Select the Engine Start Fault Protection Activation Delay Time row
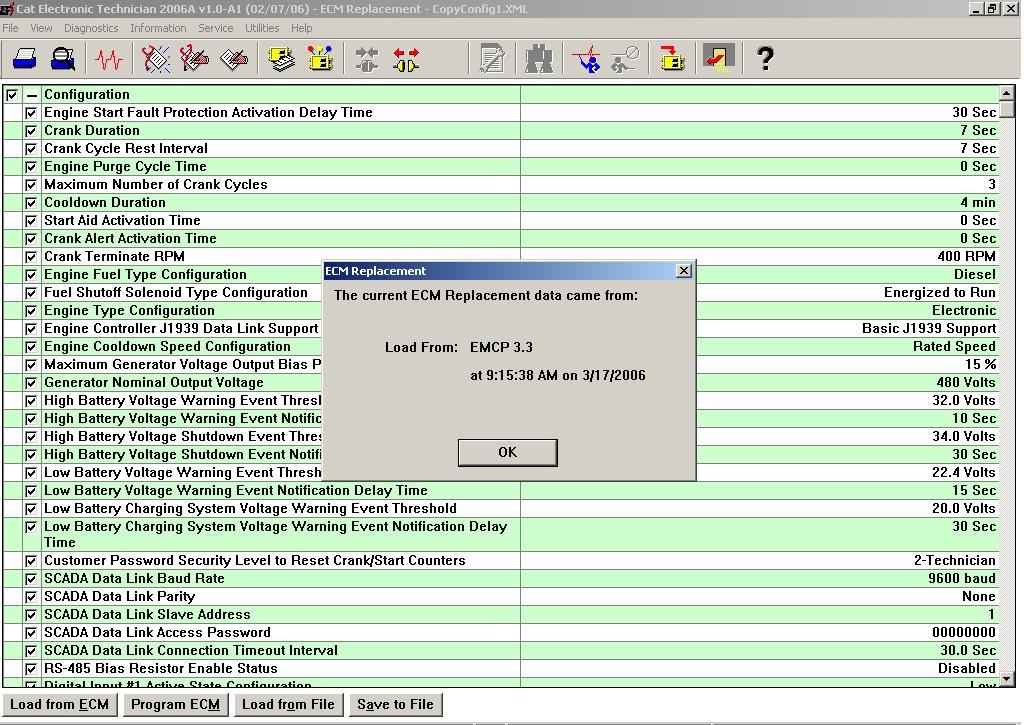The height and width of the screenshot is (725, 1034). [501, 113]
